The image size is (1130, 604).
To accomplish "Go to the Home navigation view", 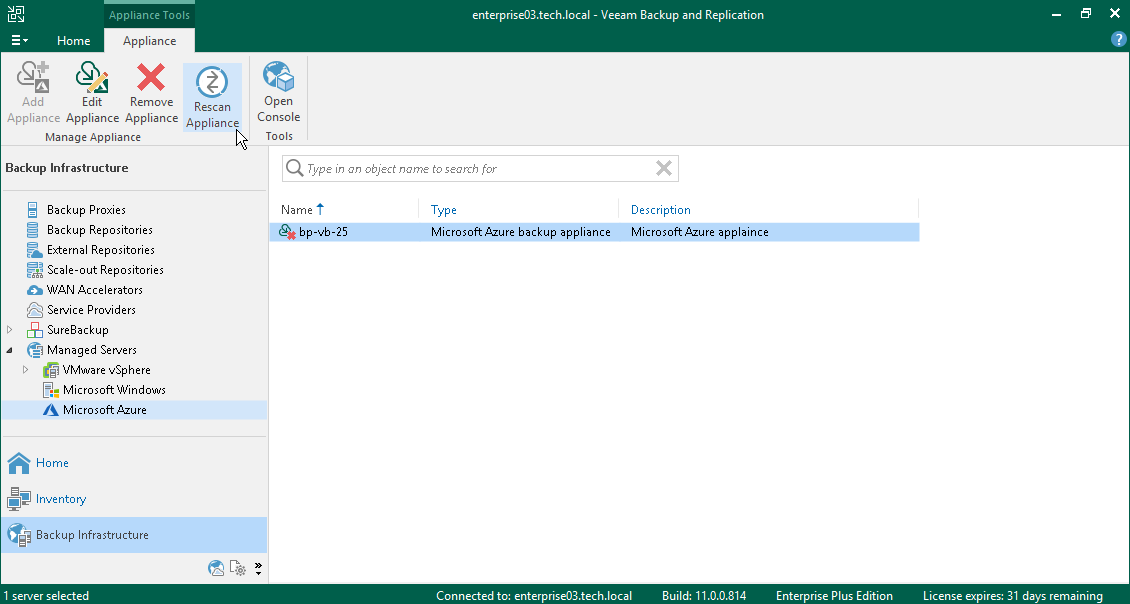I will (134, 463).
